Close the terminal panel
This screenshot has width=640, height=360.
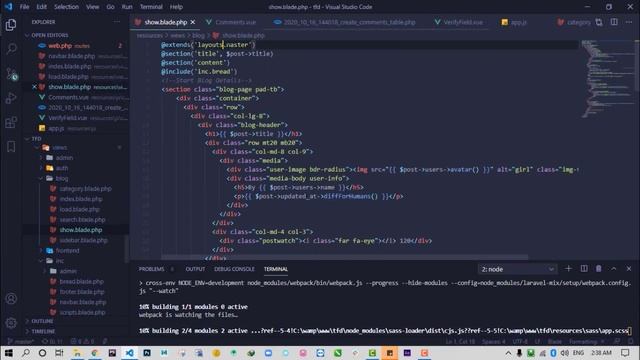[x=629, y=269]
